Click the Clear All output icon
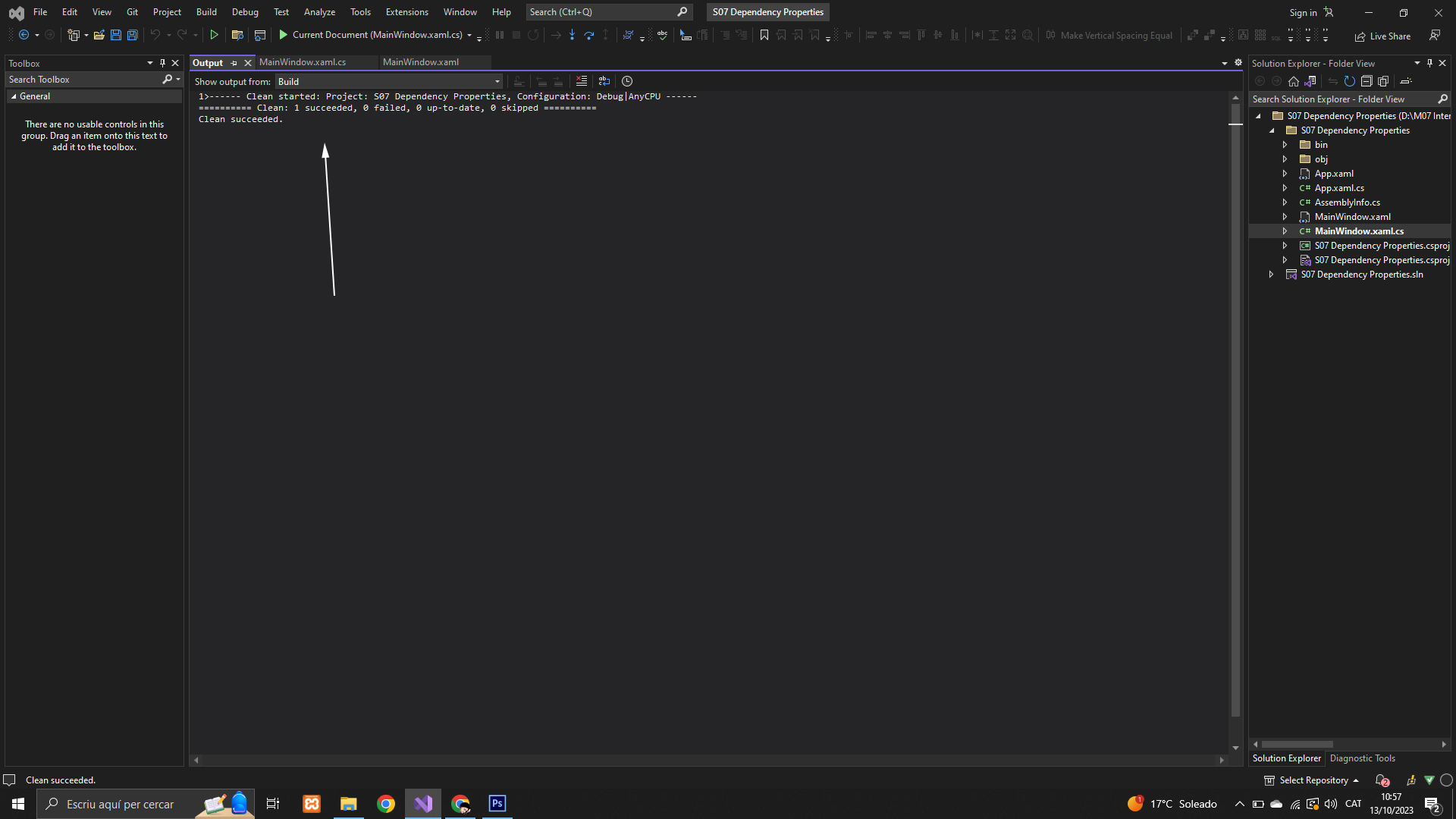 click(582, 81)
